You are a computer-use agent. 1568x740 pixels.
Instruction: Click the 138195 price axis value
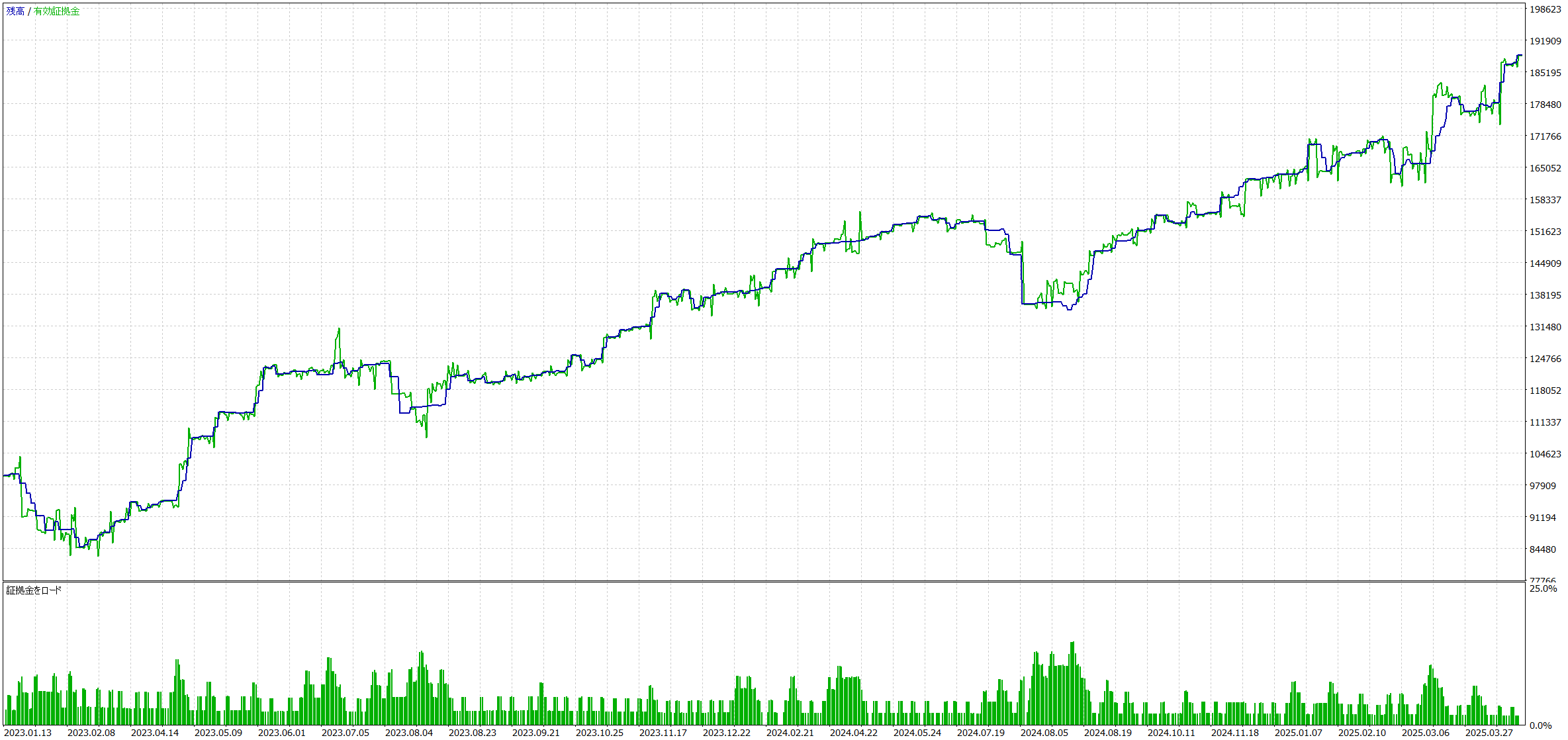[x=1545, y=295]
